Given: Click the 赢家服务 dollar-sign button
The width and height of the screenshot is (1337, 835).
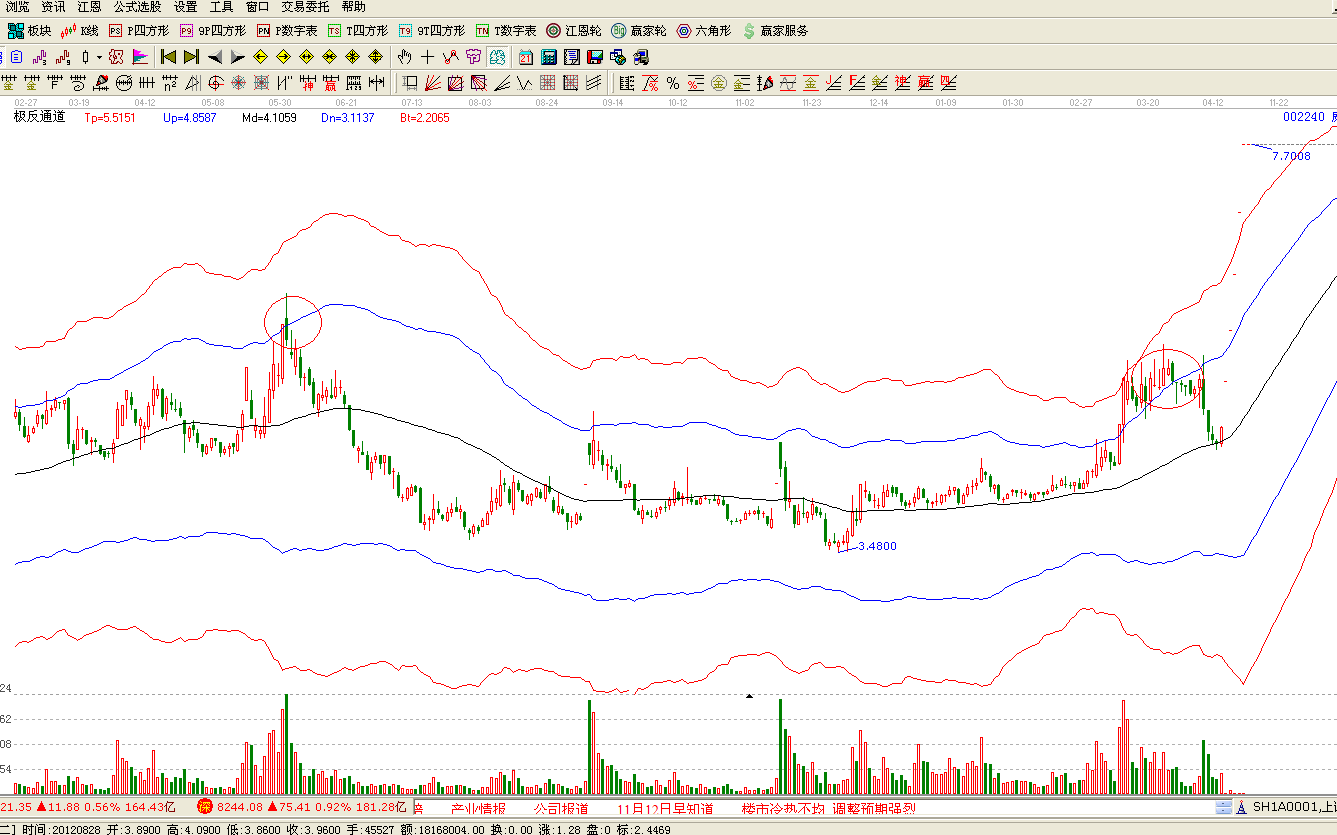Looking at the screenshot, I should 775,31.
